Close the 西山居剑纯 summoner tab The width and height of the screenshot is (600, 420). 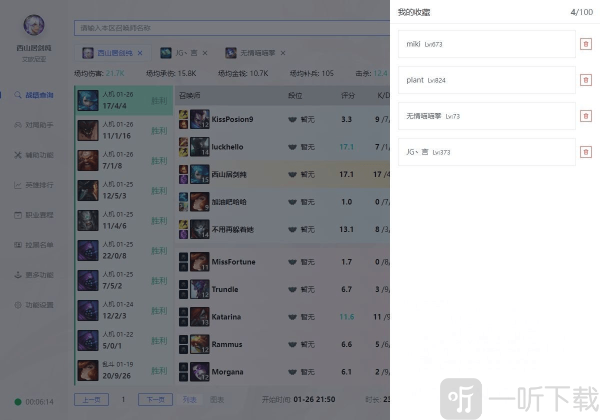click(140, 53)
